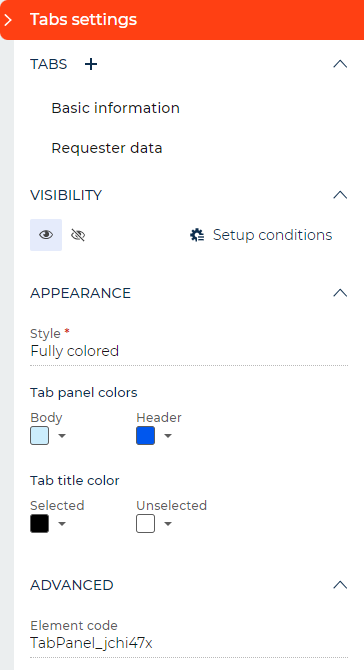Set visibility to visible with eye icon
The width and height of the screenshot is (364, 670).
point(46,235)
